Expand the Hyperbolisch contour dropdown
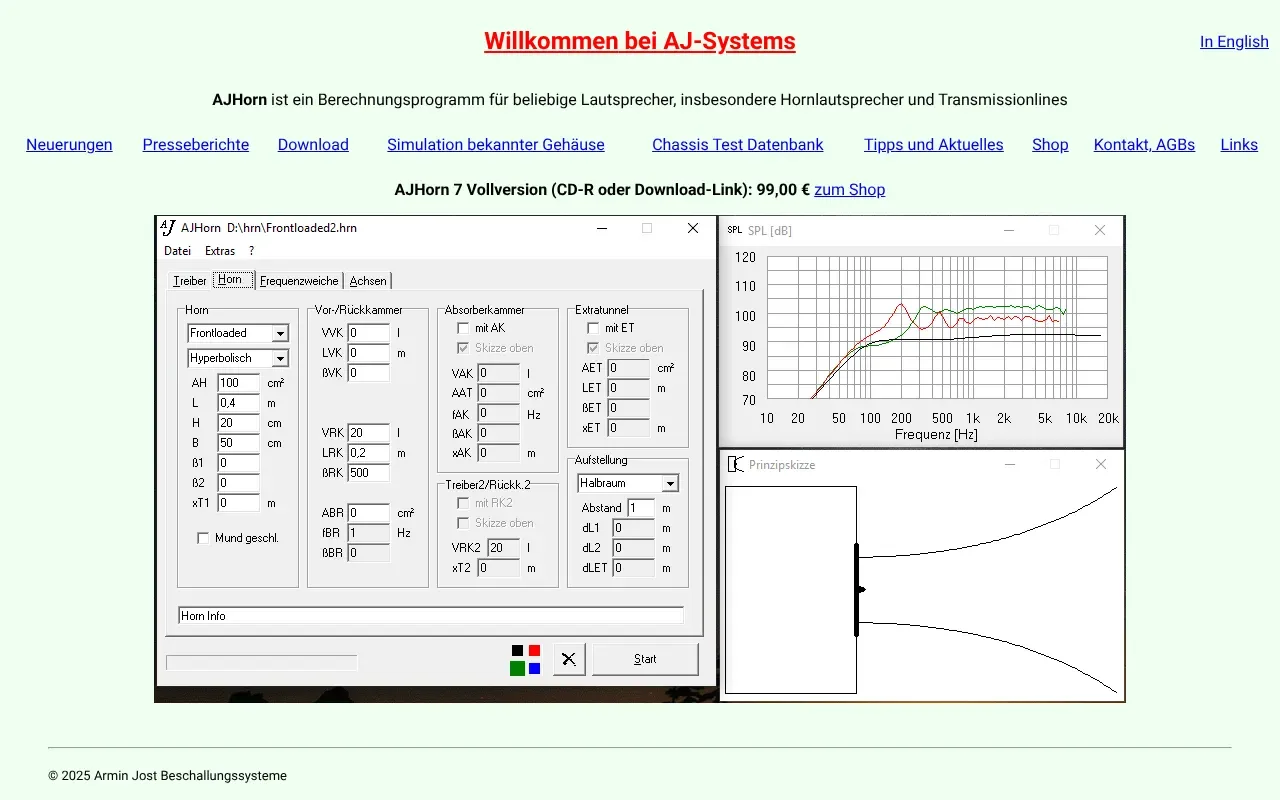The image size is (1280, 800). coord(280,359)
